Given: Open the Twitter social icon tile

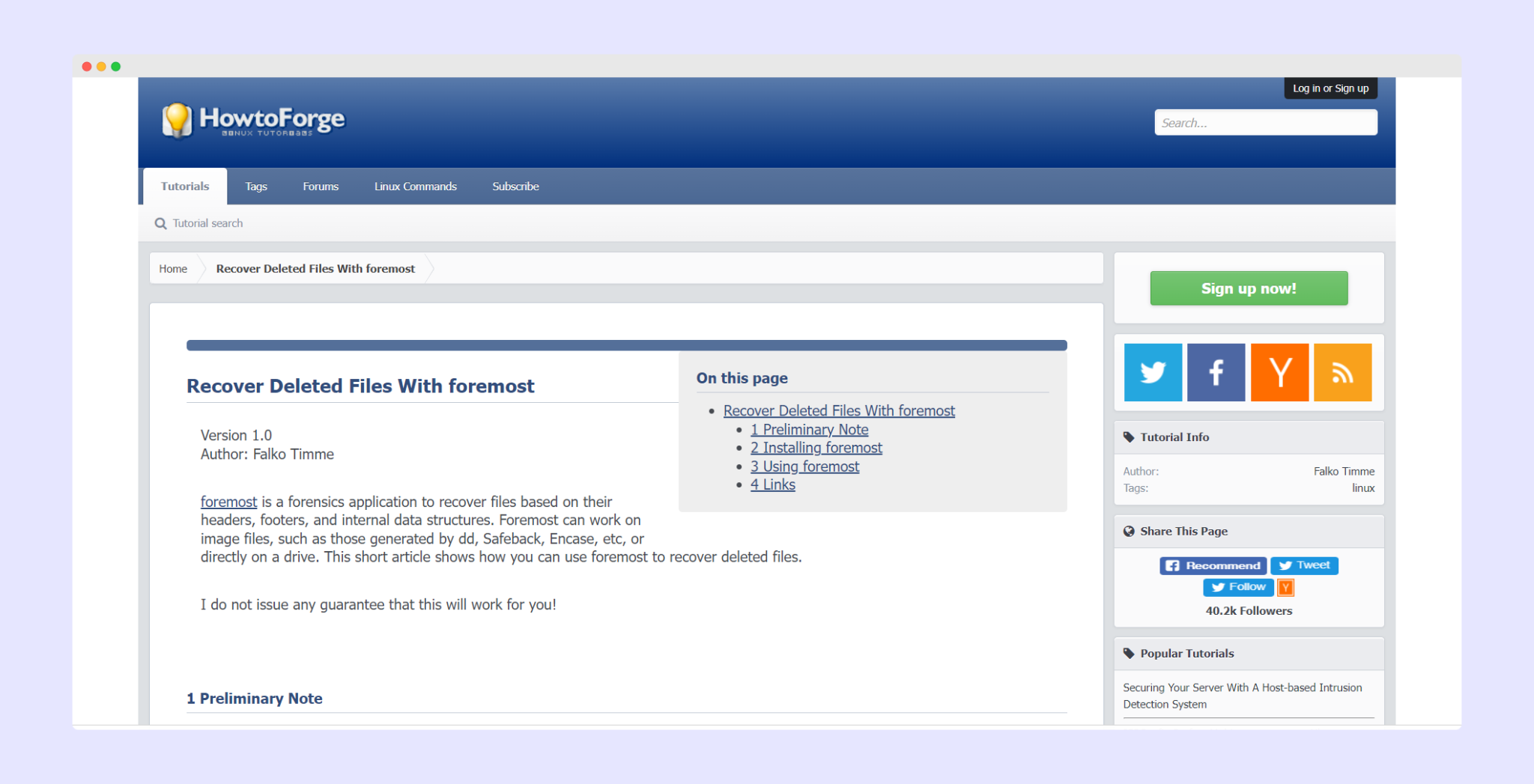Looking at the screenshot, I should click(1152, 372).
